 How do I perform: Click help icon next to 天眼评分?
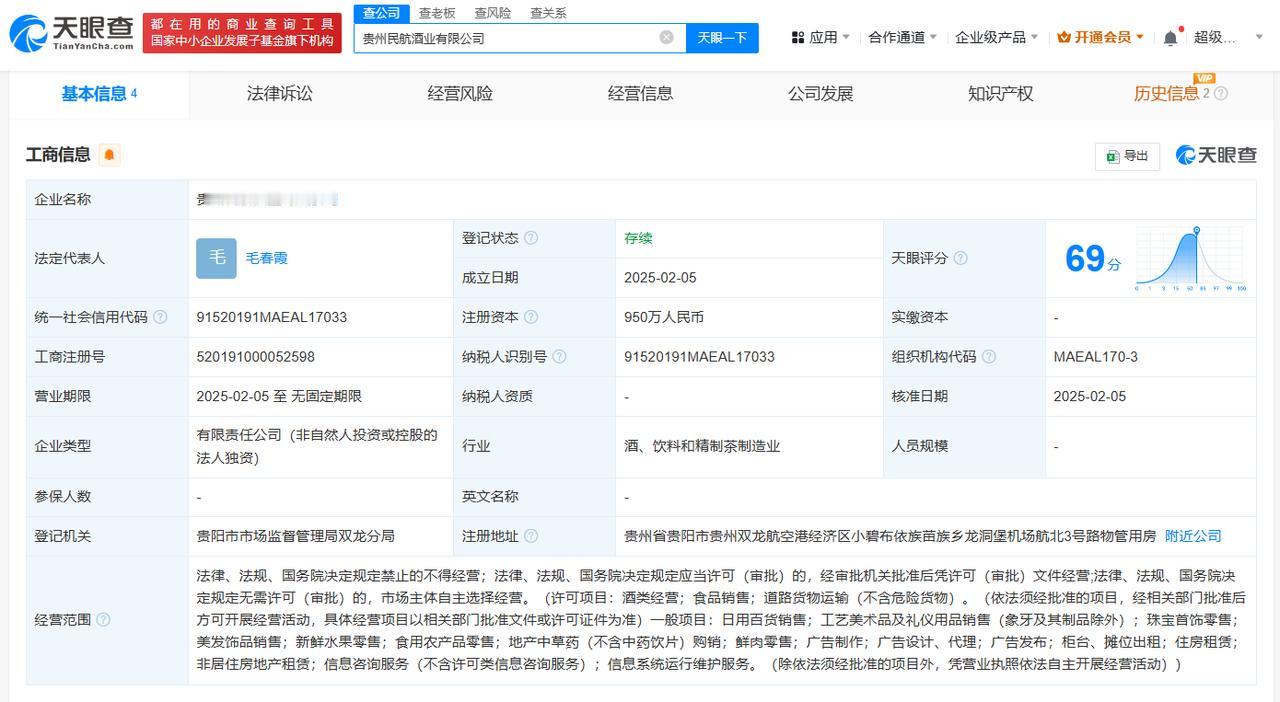pos(960,258)
